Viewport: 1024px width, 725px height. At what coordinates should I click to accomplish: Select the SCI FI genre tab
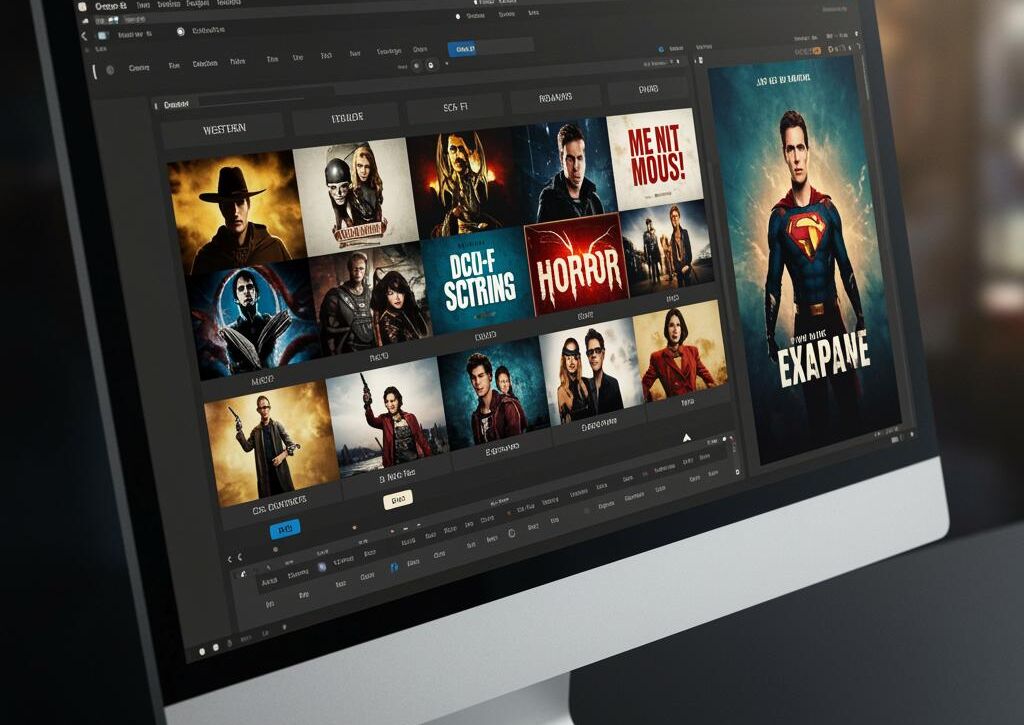tap(455, 107)
